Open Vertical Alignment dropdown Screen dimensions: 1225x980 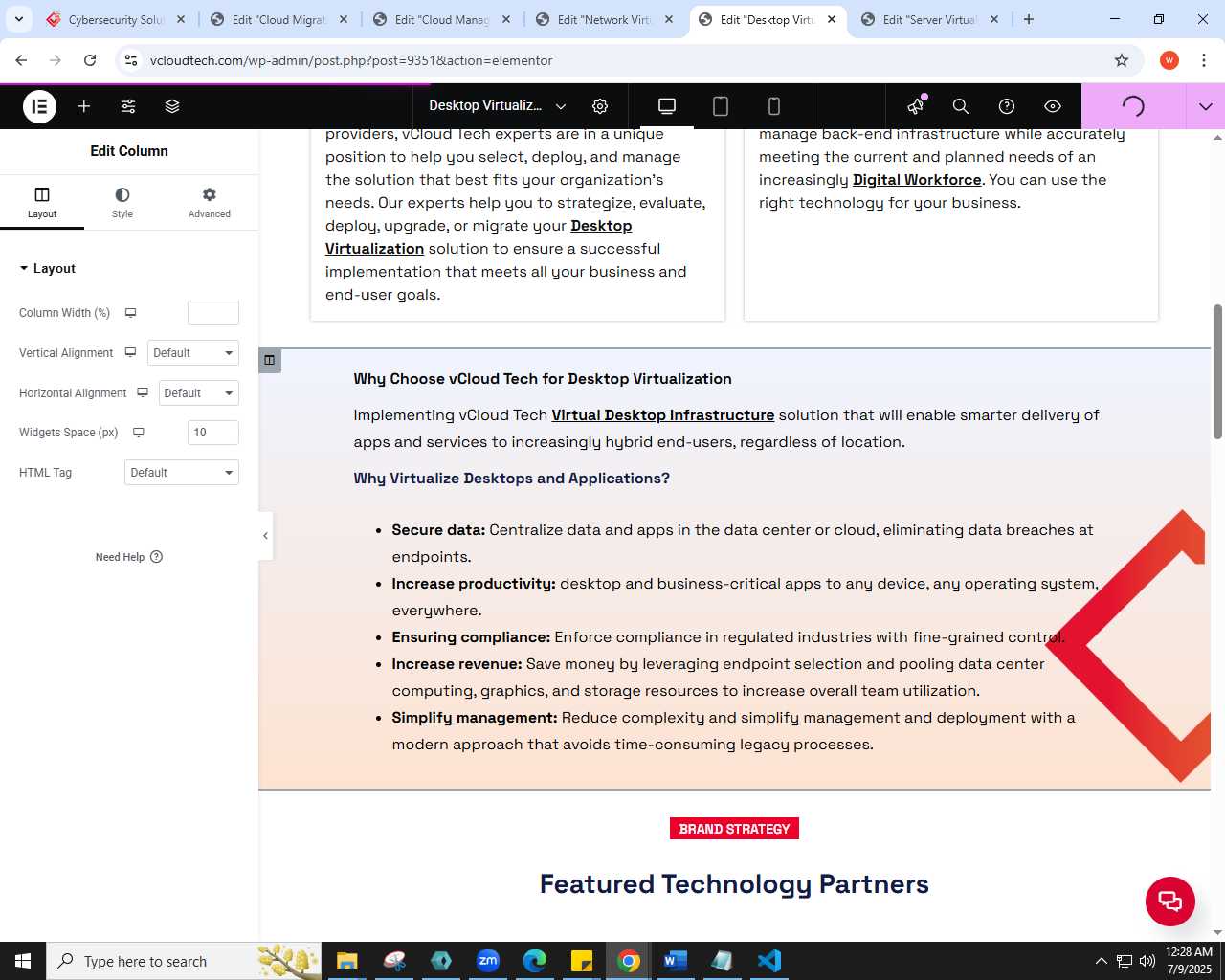[193, 353]
